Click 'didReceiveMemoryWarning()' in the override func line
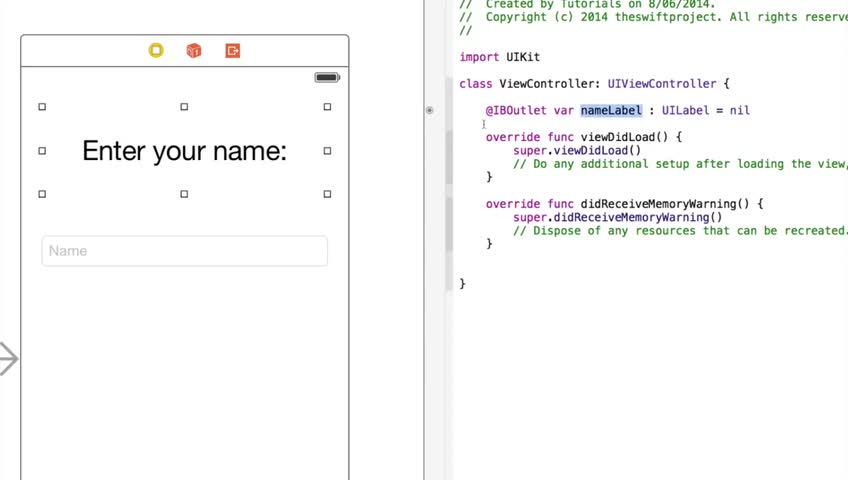 pos(665,204)
